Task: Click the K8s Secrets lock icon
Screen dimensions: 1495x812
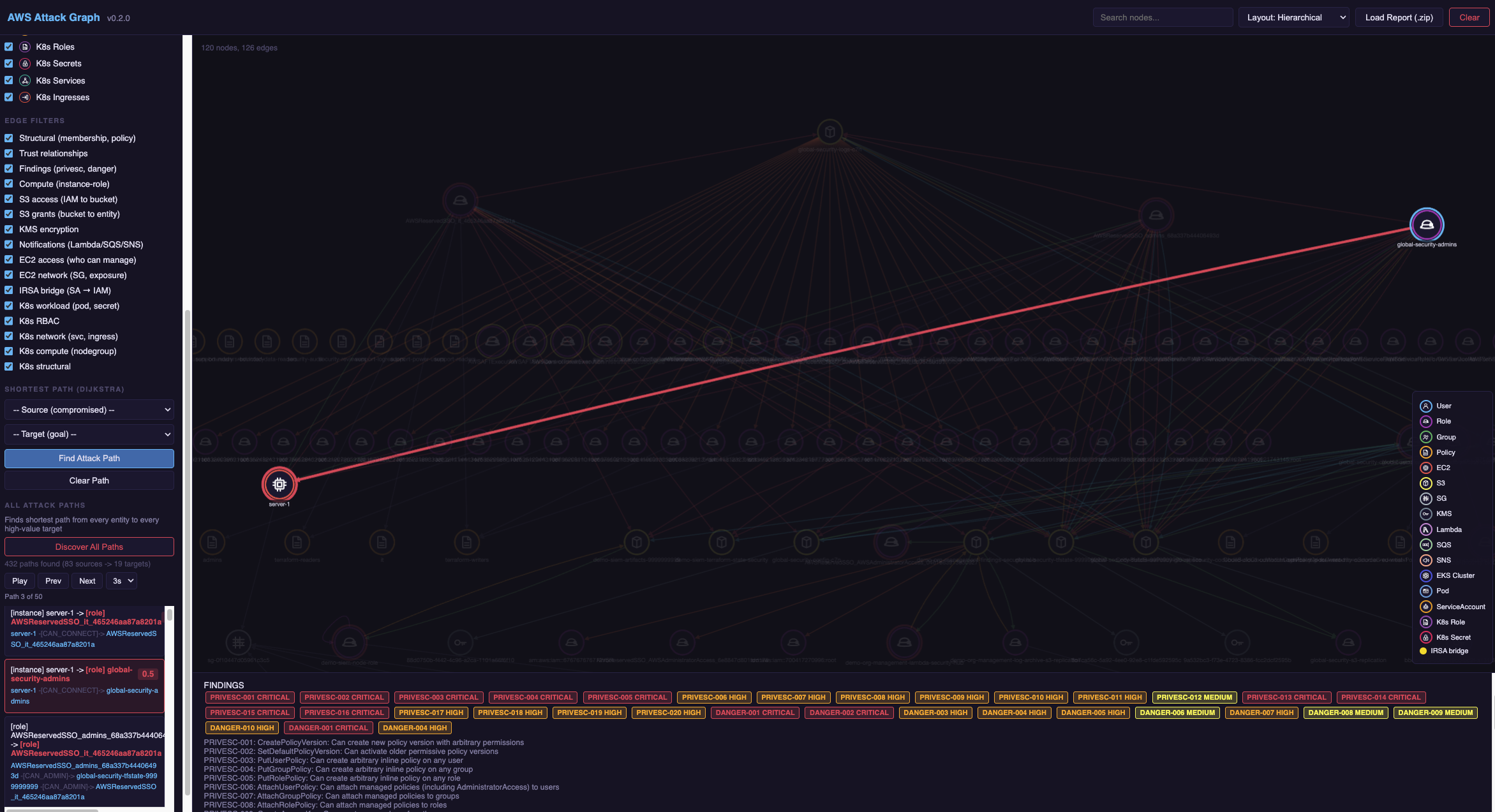Action: coord(25,64)
